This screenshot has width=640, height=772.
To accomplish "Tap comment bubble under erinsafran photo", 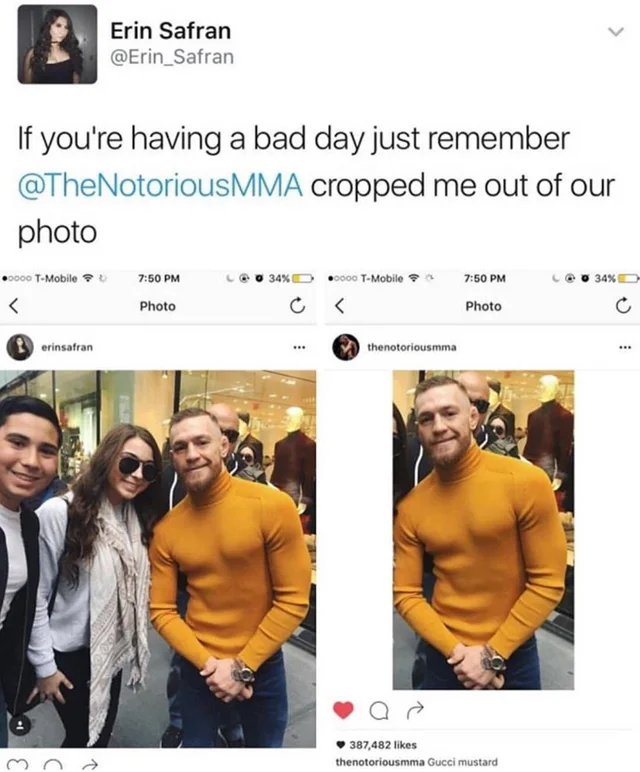I will pos(53,765).
